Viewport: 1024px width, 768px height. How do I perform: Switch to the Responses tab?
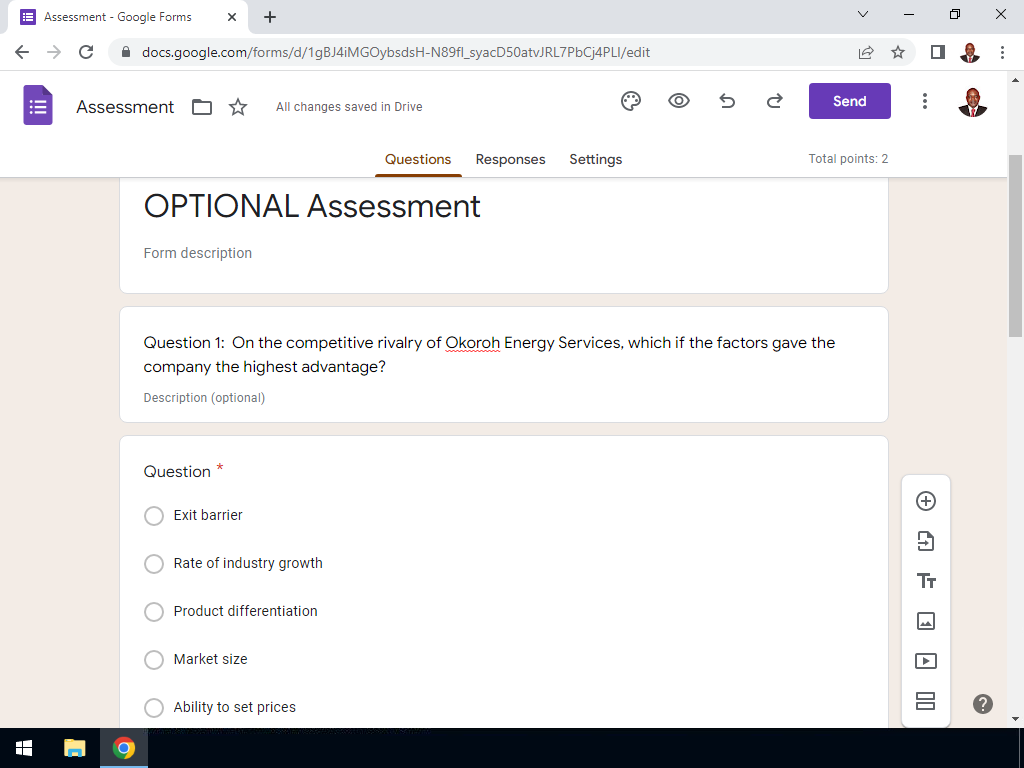pos(510,159)
